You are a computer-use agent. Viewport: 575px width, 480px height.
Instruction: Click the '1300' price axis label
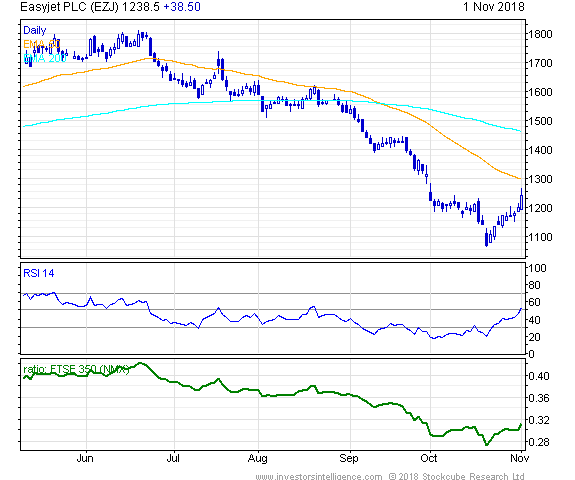coord(540,179)
